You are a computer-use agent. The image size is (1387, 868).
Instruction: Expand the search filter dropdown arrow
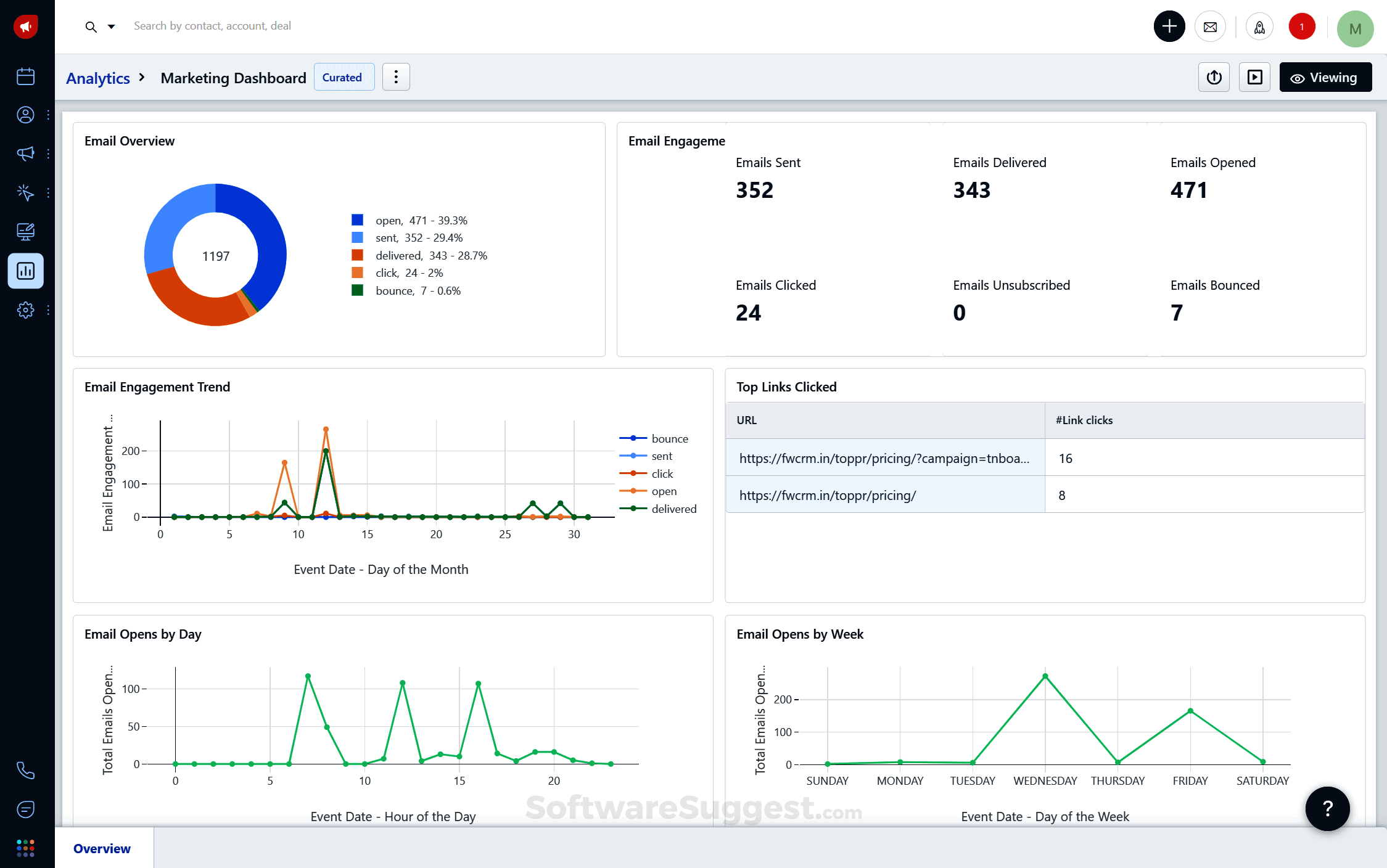(112, 27)
